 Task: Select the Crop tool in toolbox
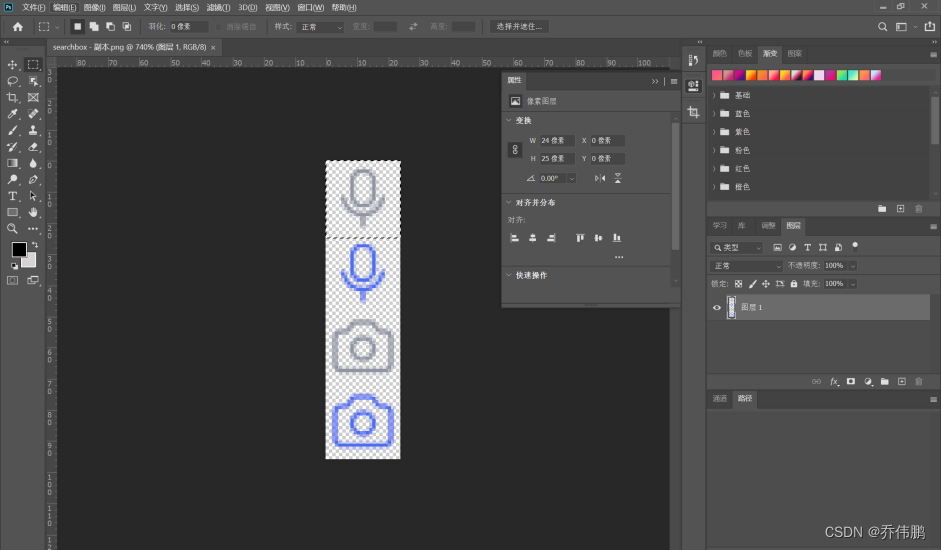pyautogui.click(x=13, y=97)
